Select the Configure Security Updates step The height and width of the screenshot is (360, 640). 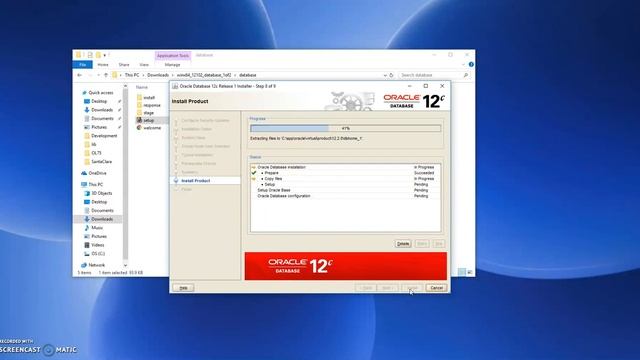click(205, 120)
